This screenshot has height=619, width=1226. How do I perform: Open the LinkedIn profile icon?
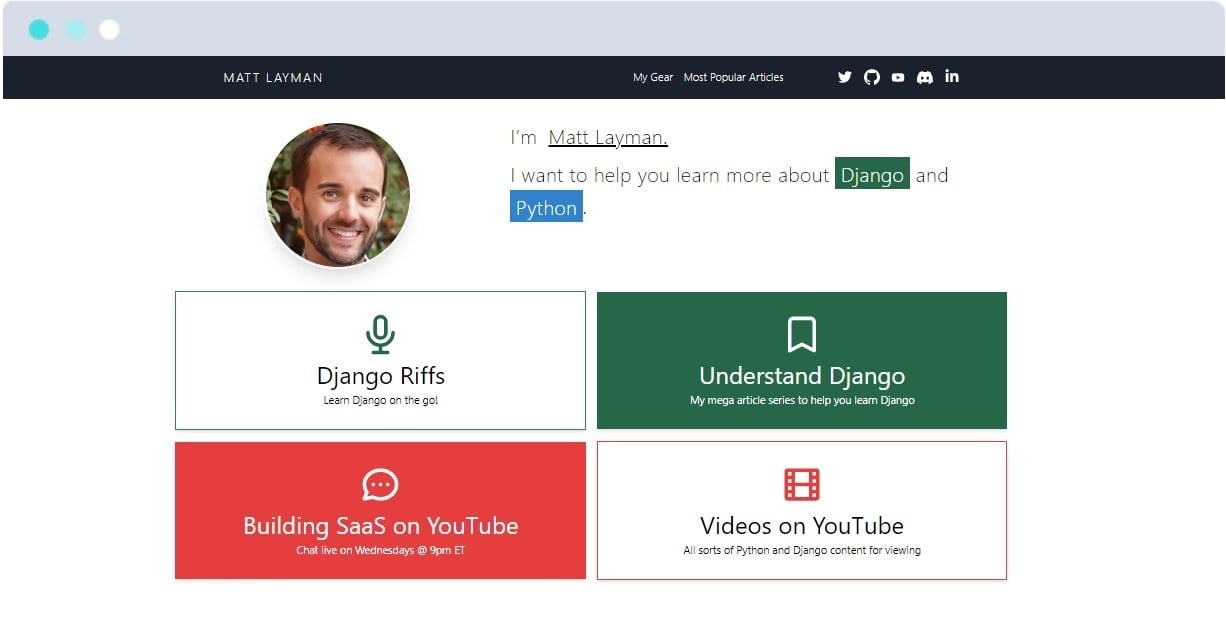coord(952,77)
